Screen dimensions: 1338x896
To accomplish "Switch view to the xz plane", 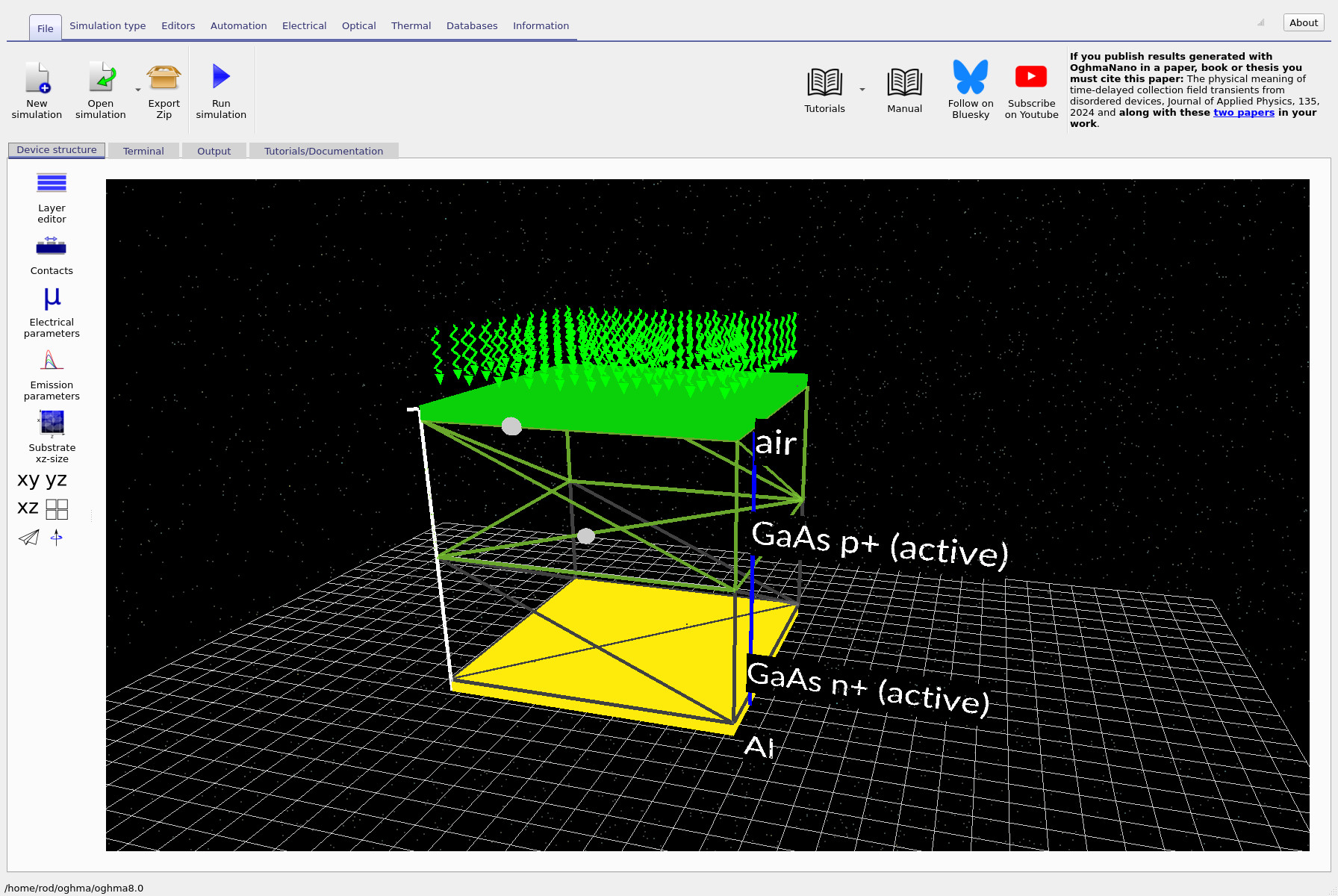I will (27, 506).
